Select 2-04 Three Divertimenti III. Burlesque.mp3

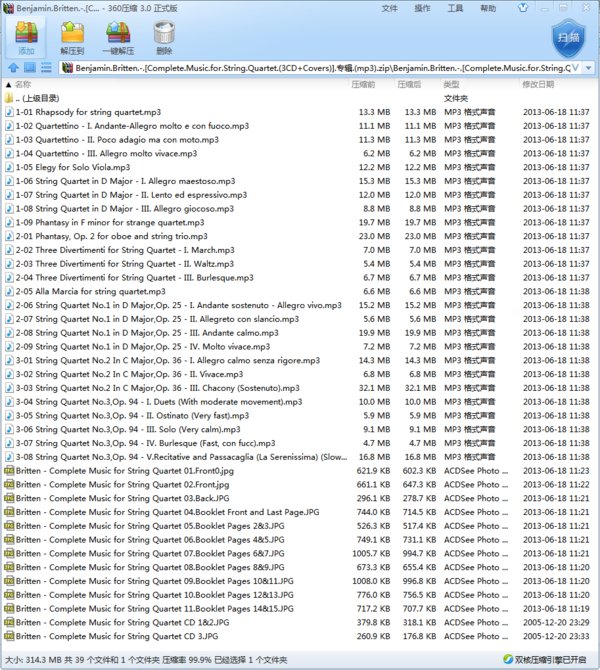[300, 278]
